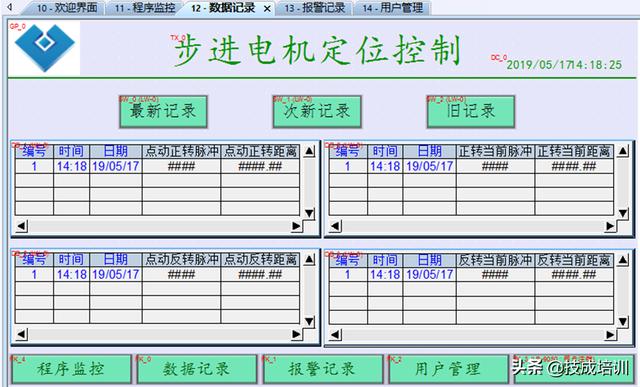Click #### value in 正转当前脉冲 table
The image size is (640, 387).
coord(495,166)
